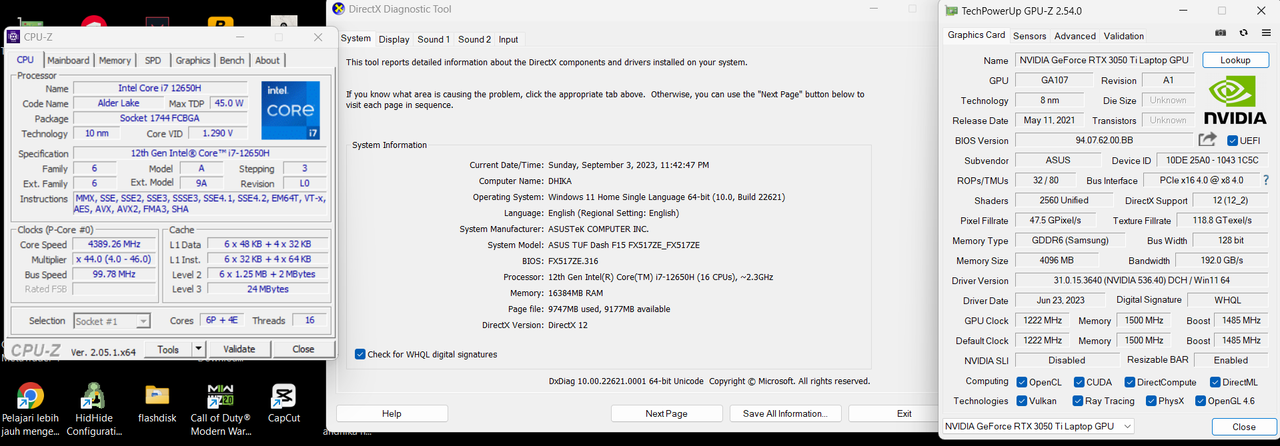Open the Tools dropdown arrow in CPU-Z
Viewport: 1280px width, 446px height.
tap(198, 349)
